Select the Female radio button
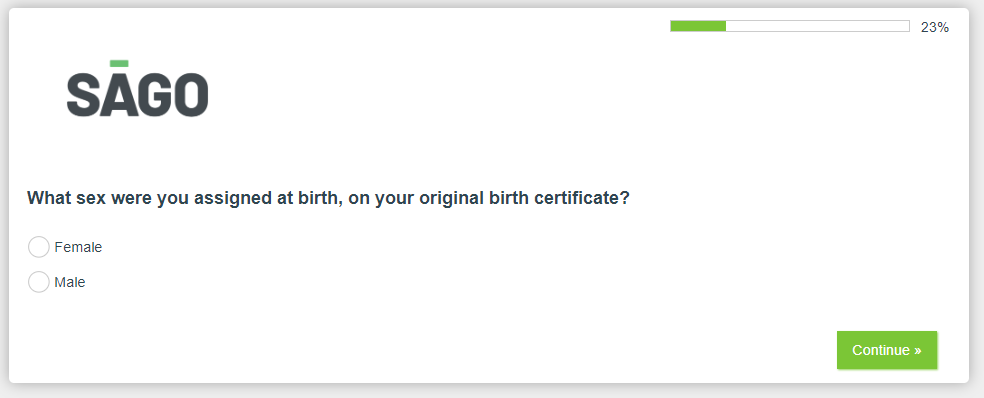 [38, 247]
